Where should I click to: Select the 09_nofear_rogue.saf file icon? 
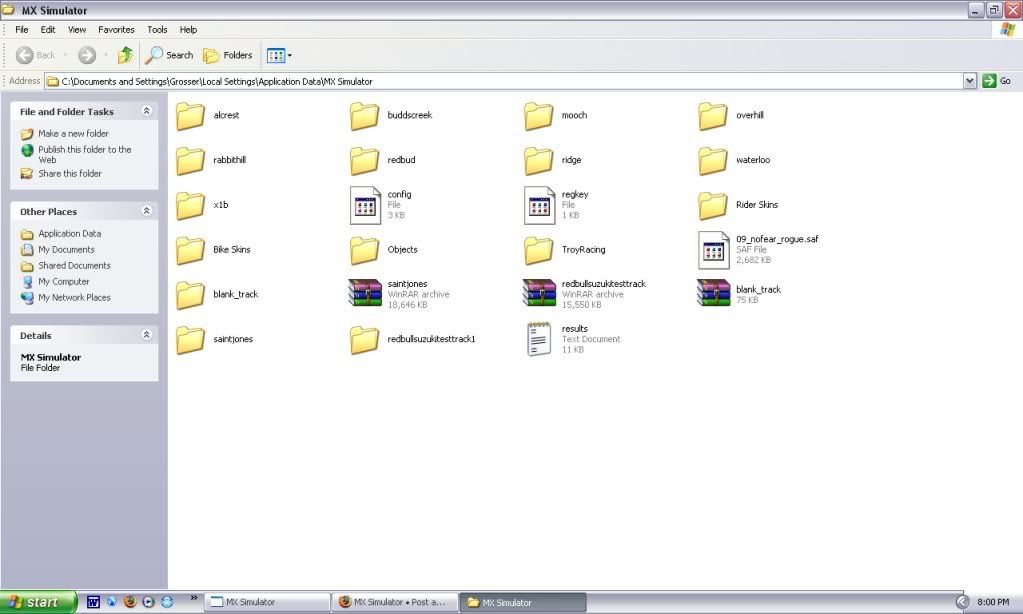[714, 251]
